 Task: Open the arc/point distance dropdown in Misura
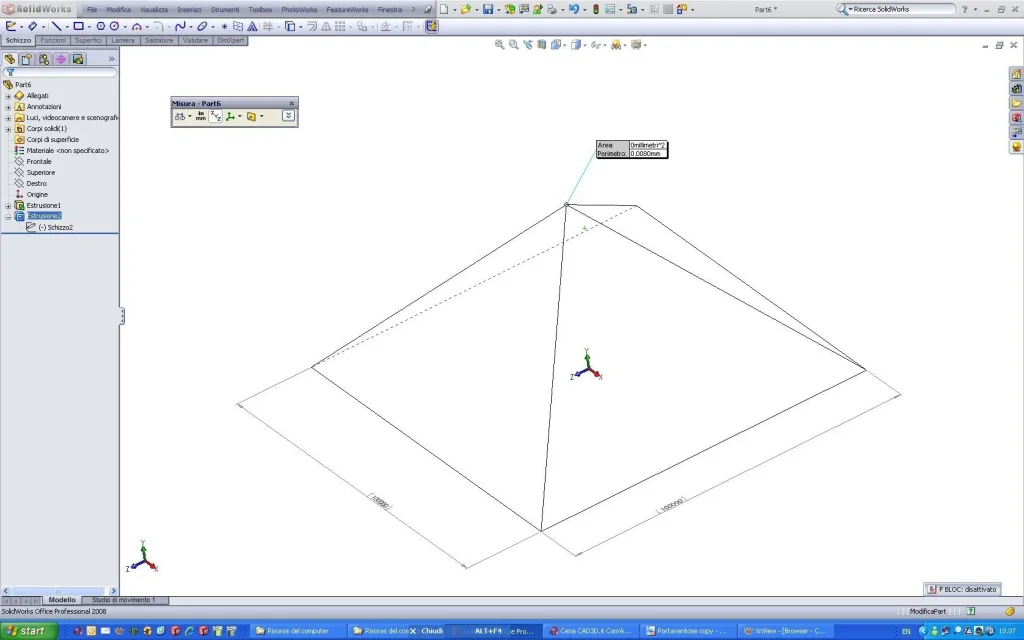click(189, 116)
